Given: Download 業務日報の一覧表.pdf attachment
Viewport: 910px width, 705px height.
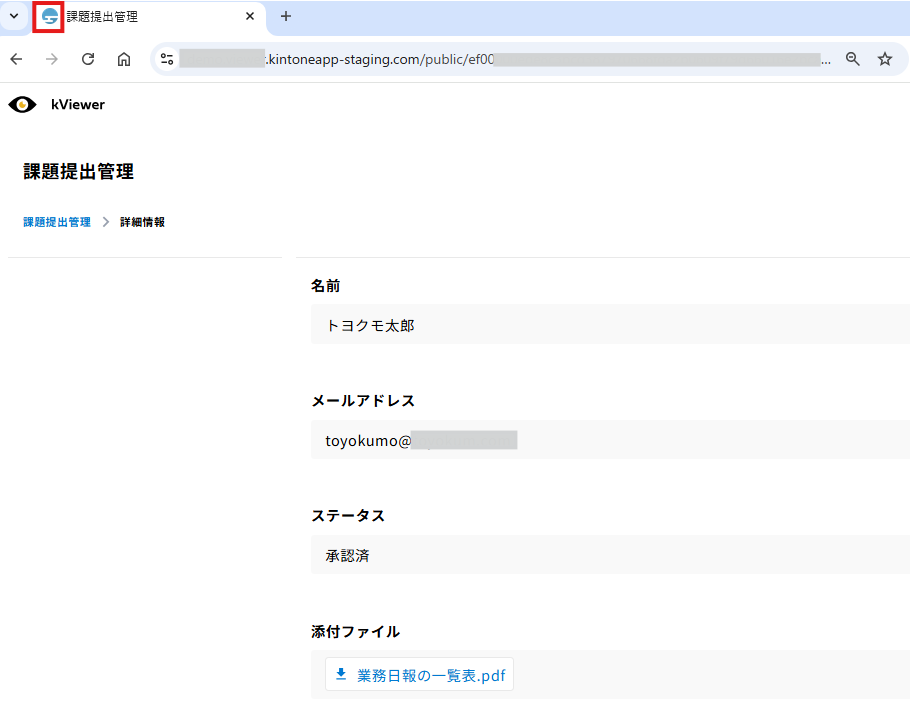Looking at the screenshot, I should point(420,675).
